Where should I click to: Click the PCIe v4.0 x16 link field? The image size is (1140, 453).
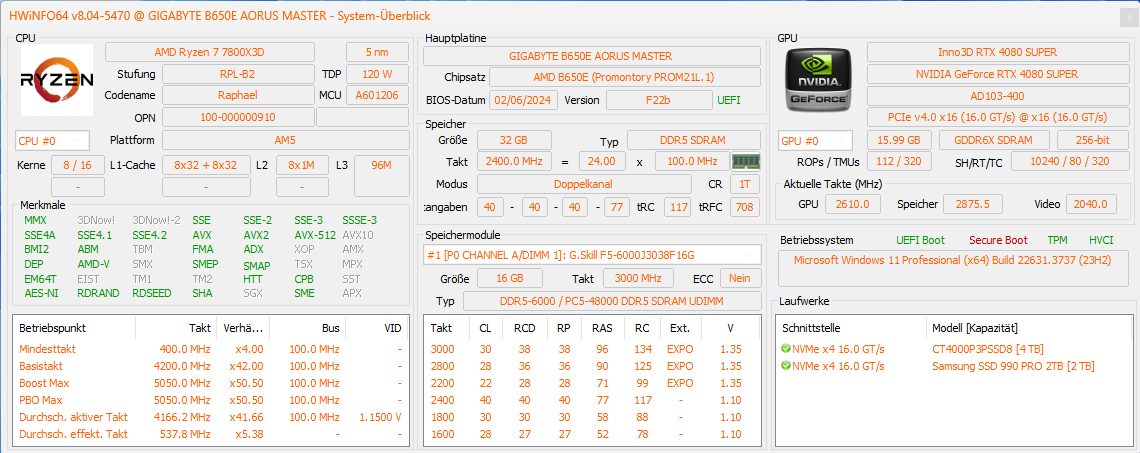[997, 117]
